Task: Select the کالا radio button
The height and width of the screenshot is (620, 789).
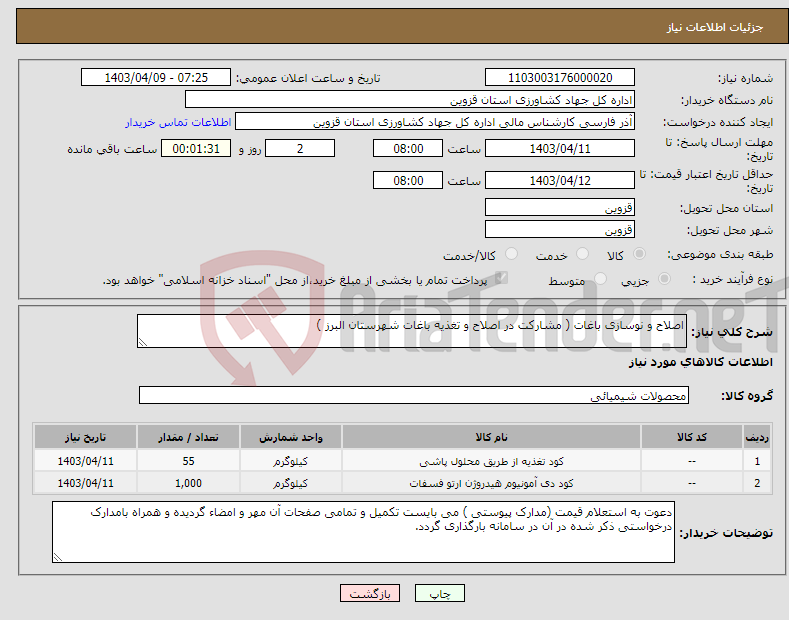Action: pos(639,254)
